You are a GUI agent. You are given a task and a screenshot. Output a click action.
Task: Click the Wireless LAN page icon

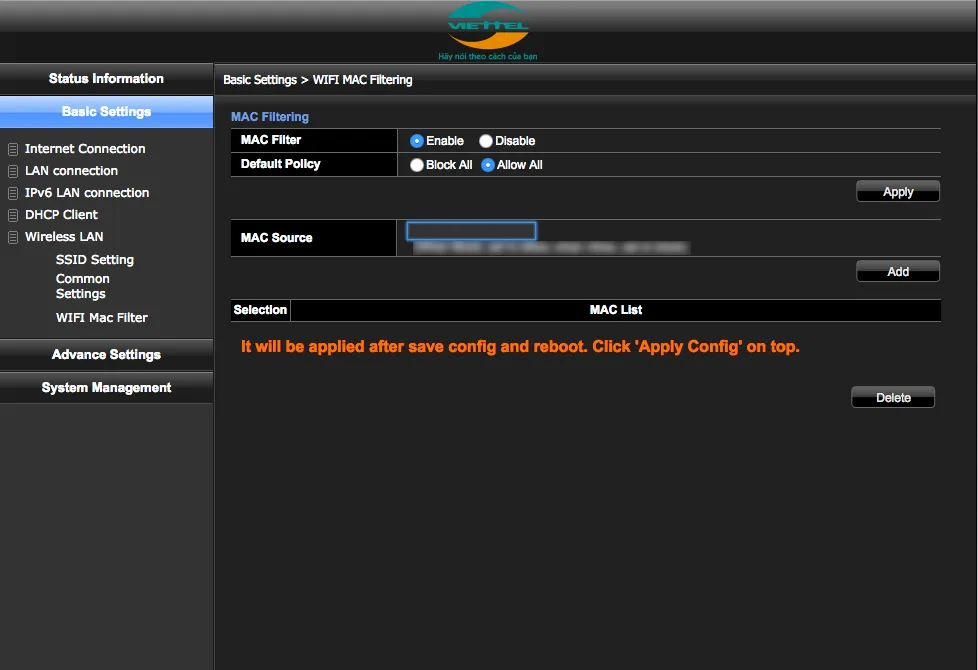[13, 237]
